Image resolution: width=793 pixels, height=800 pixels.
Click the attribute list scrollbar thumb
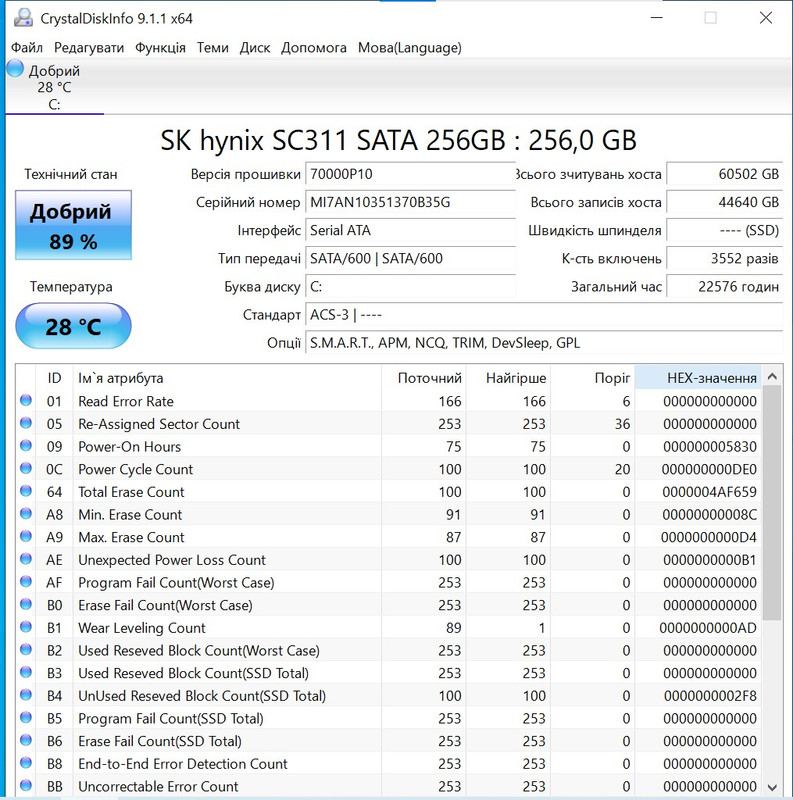(773, 503)
